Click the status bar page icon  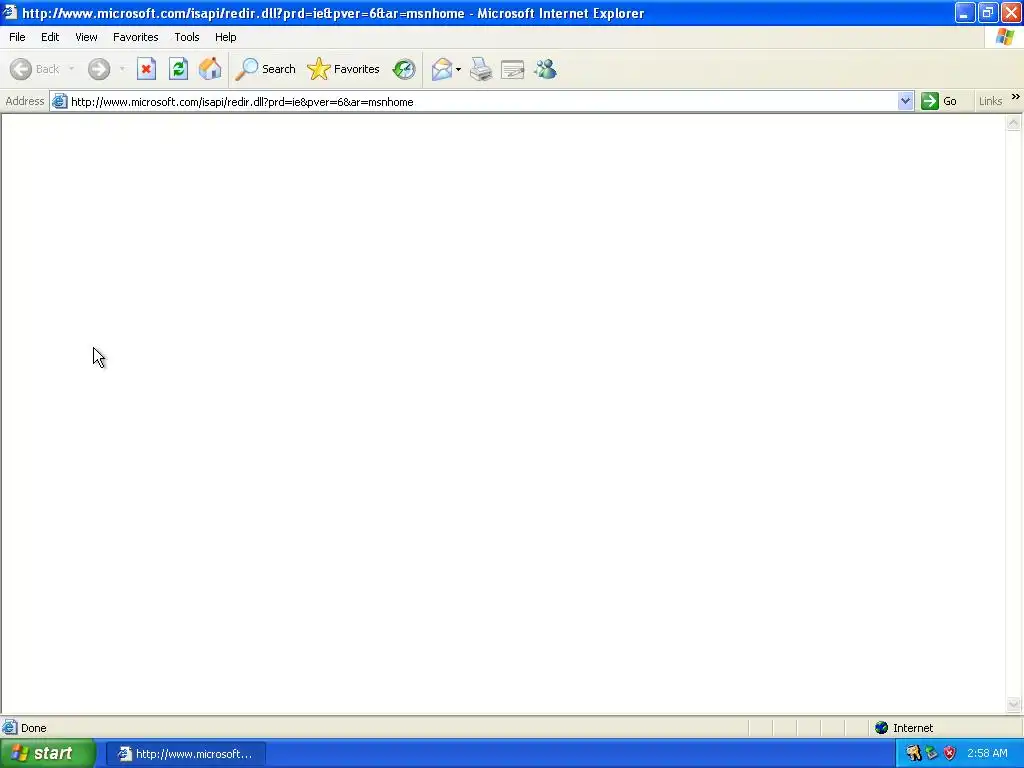10,728
